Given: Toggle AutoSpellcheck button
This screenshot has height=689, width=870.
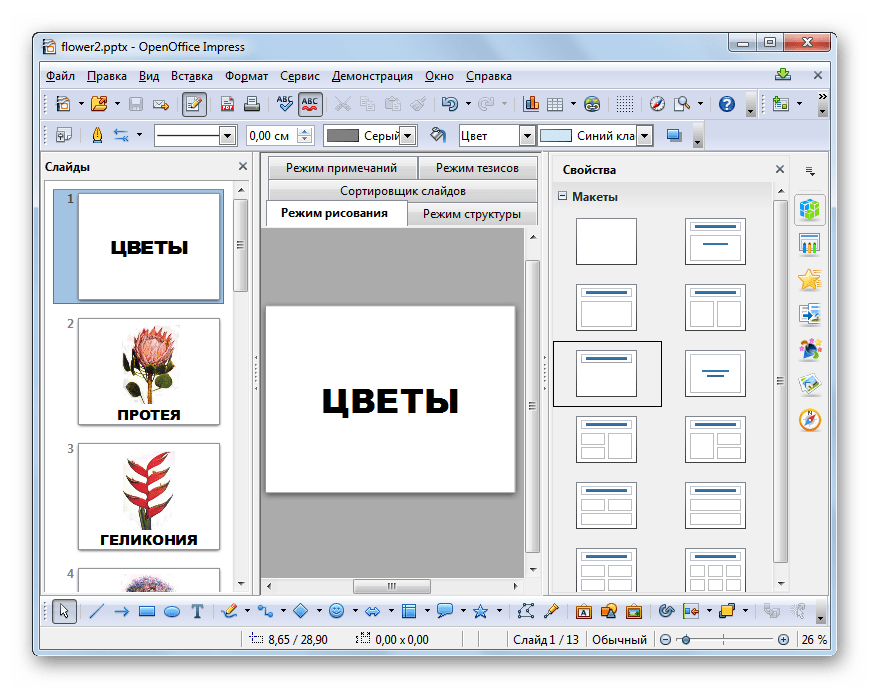Looking at the screenshot, I should (x=310, y=104).
